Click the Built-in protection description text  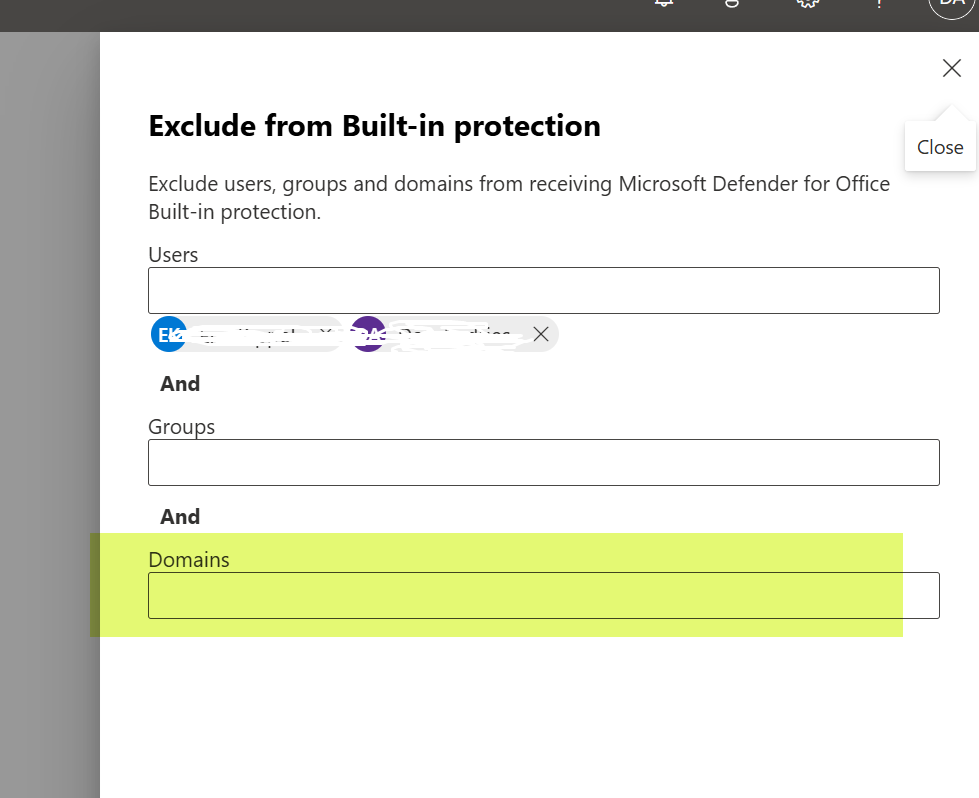[x=518, y=197]
